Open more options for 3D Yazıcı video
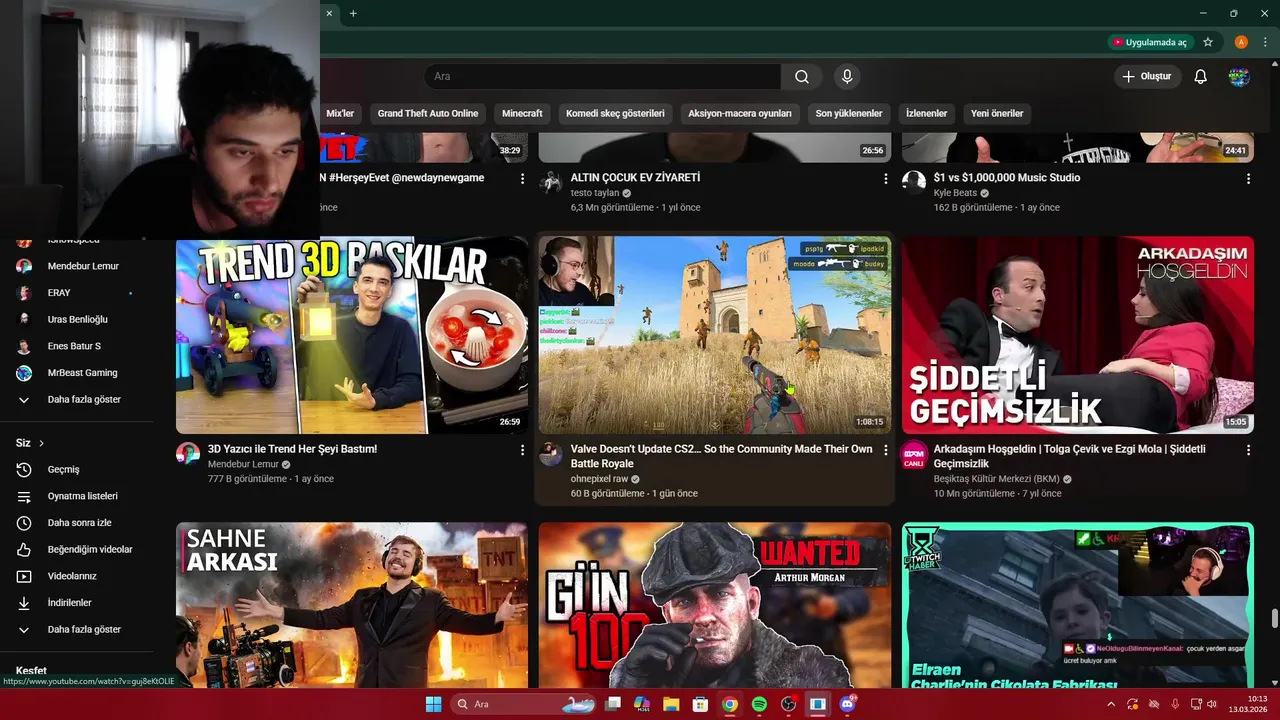 pyautogui.click(x=522, y=450)
